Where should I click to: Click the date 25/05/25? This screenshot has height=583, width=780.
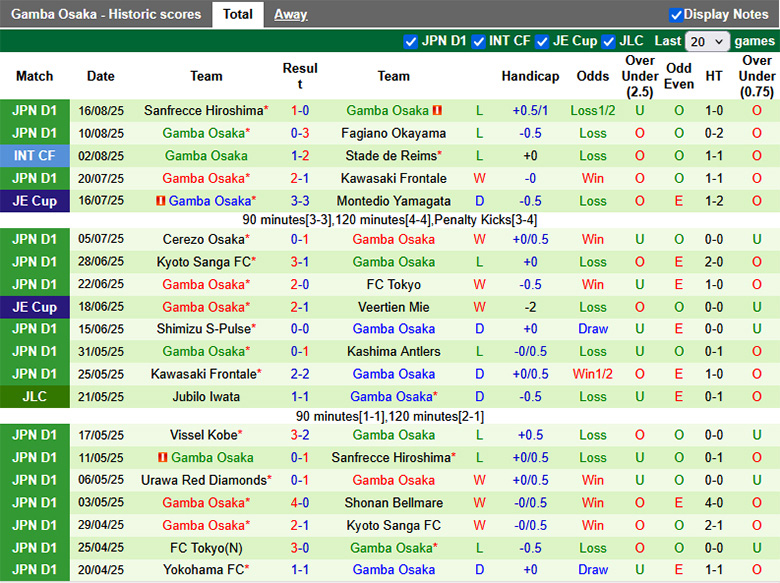tap(100, 374)
